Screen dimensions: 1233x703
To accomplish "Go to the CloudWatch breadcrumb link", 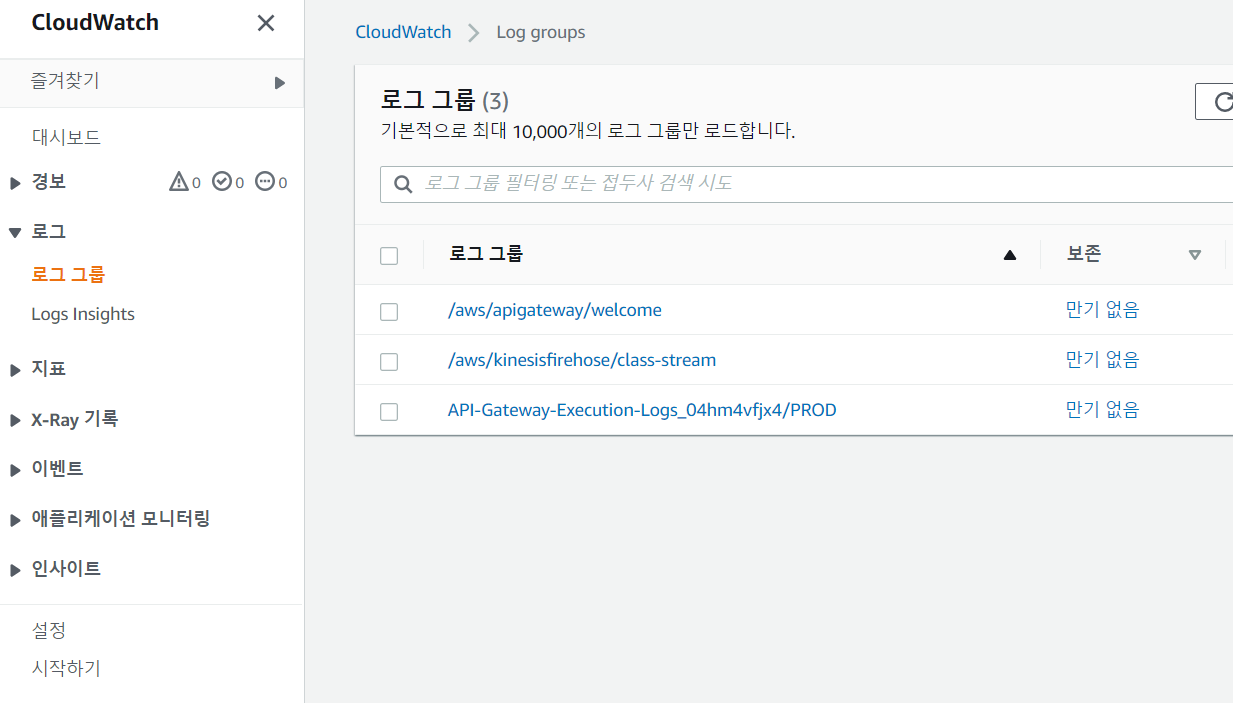I will tap(403, 32).
